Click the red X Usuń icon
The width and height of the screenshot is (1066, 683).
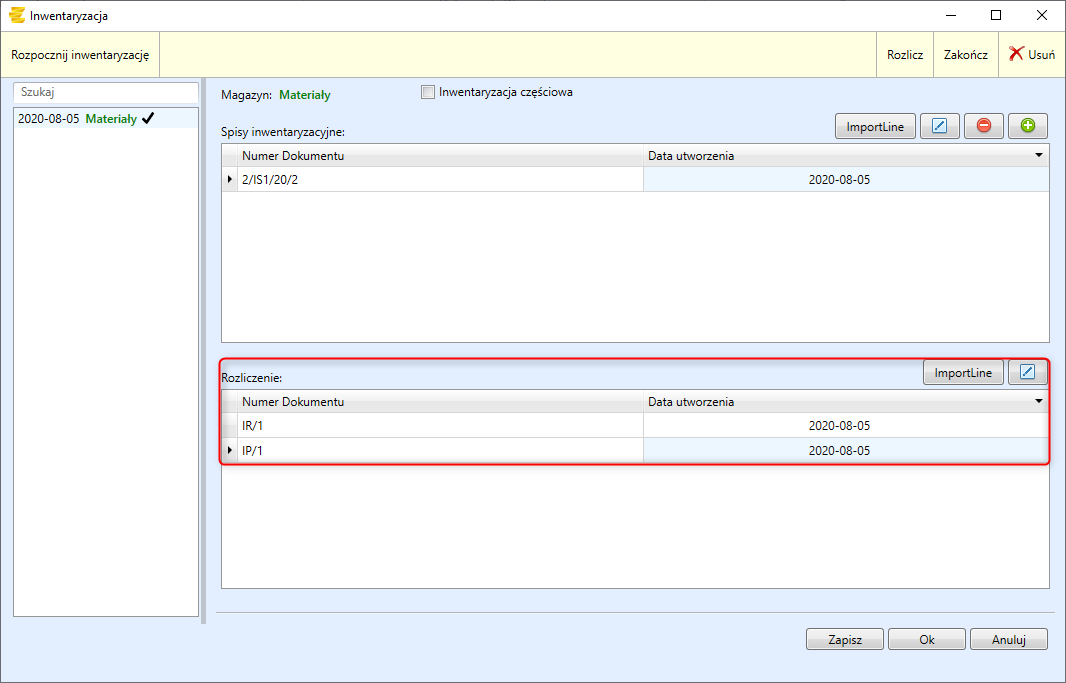1017,55
